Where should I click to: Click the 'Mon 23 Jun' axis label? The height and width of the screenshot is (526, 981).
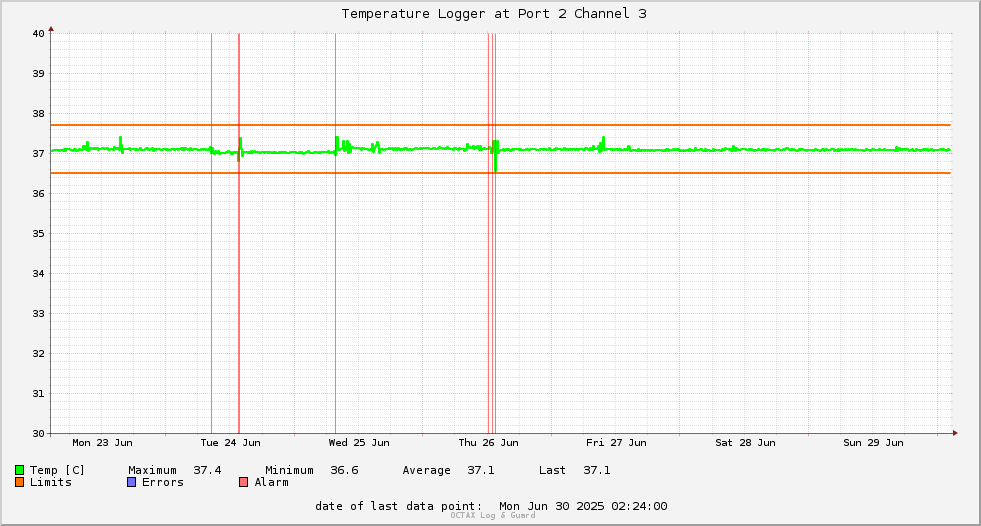point(103,443)
